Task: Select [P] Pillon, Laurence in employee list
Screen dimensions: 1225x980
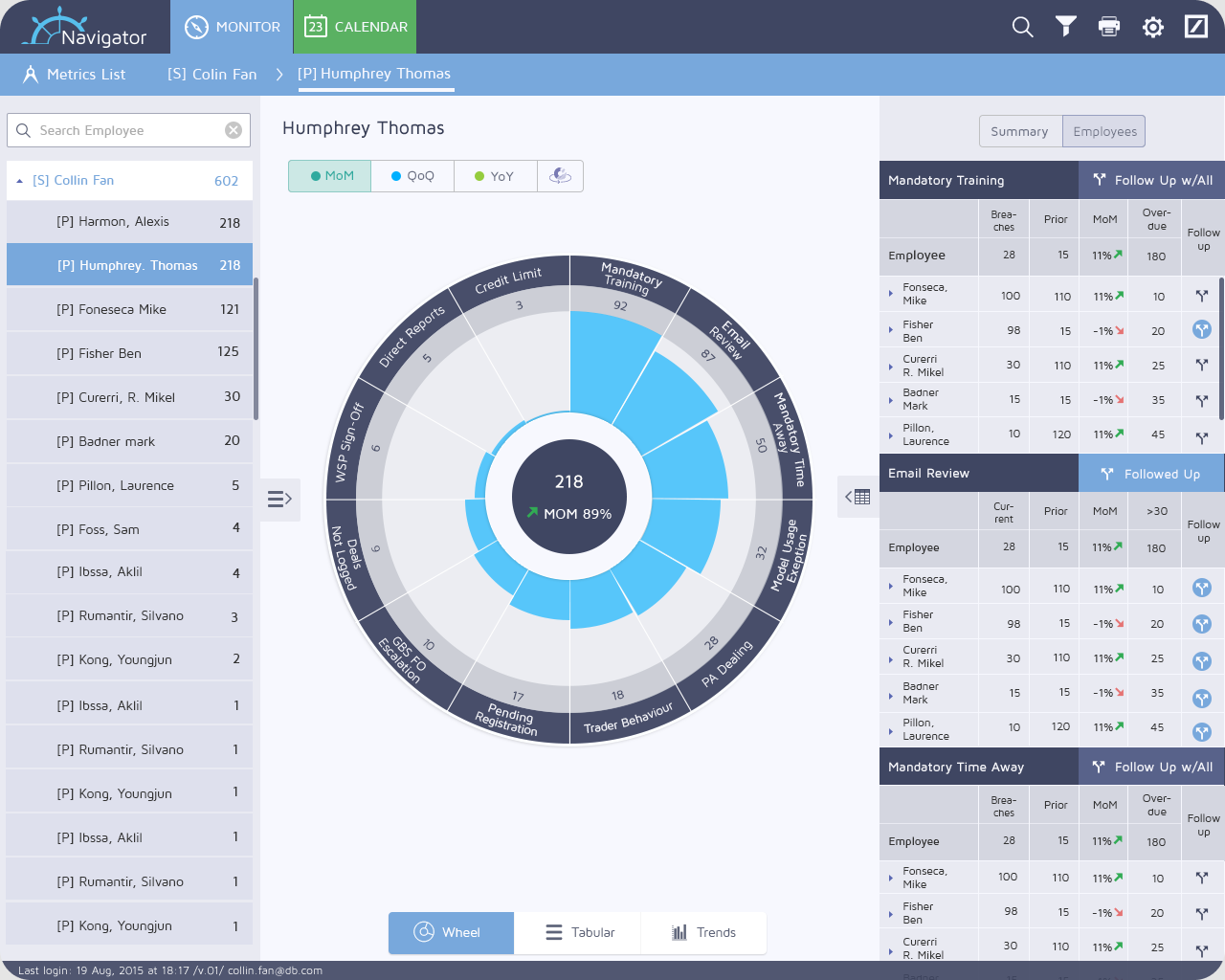Action: pyautogui.click(x=129, y=485)
